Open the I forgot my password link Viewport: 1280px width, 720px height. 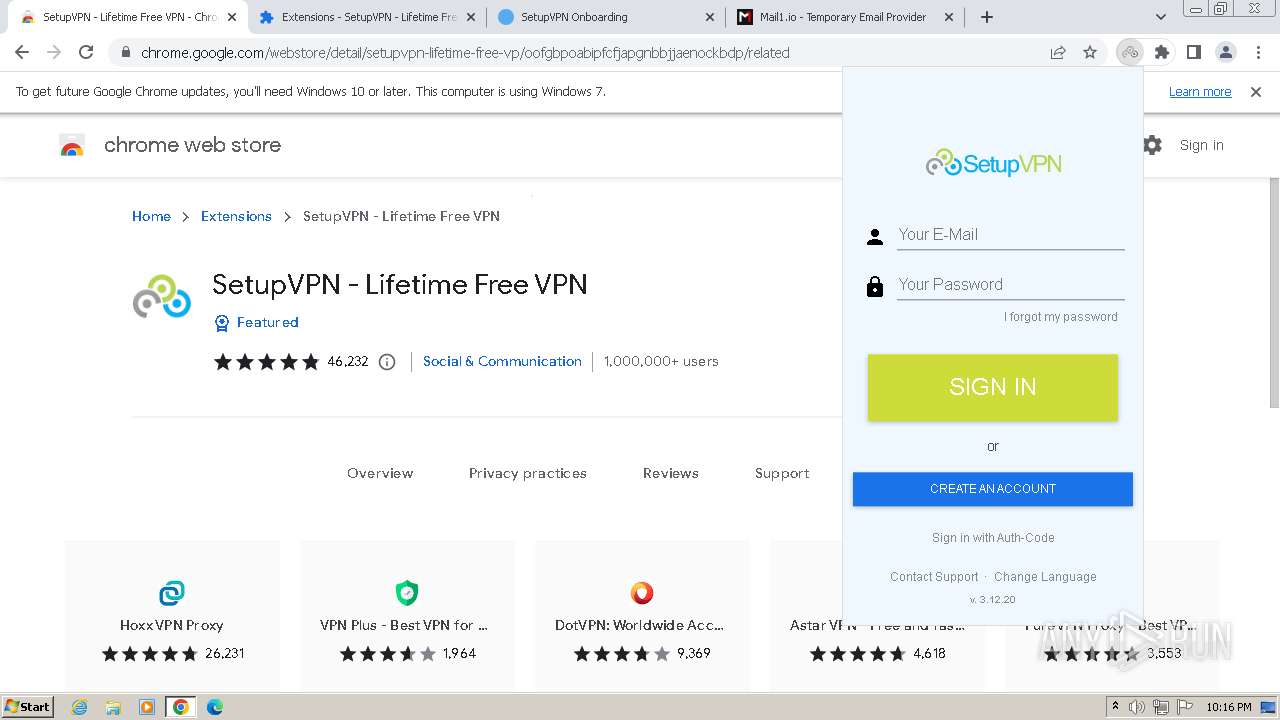click(x=1060, y=317)
